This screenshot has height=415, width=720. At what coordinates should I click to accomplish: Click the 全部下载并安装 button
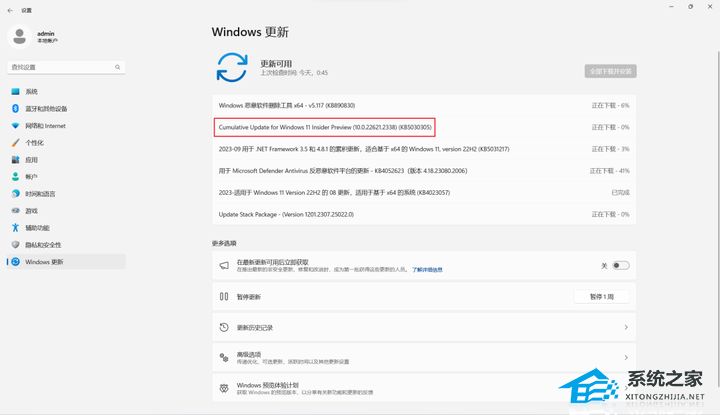[x=610, y=71]
